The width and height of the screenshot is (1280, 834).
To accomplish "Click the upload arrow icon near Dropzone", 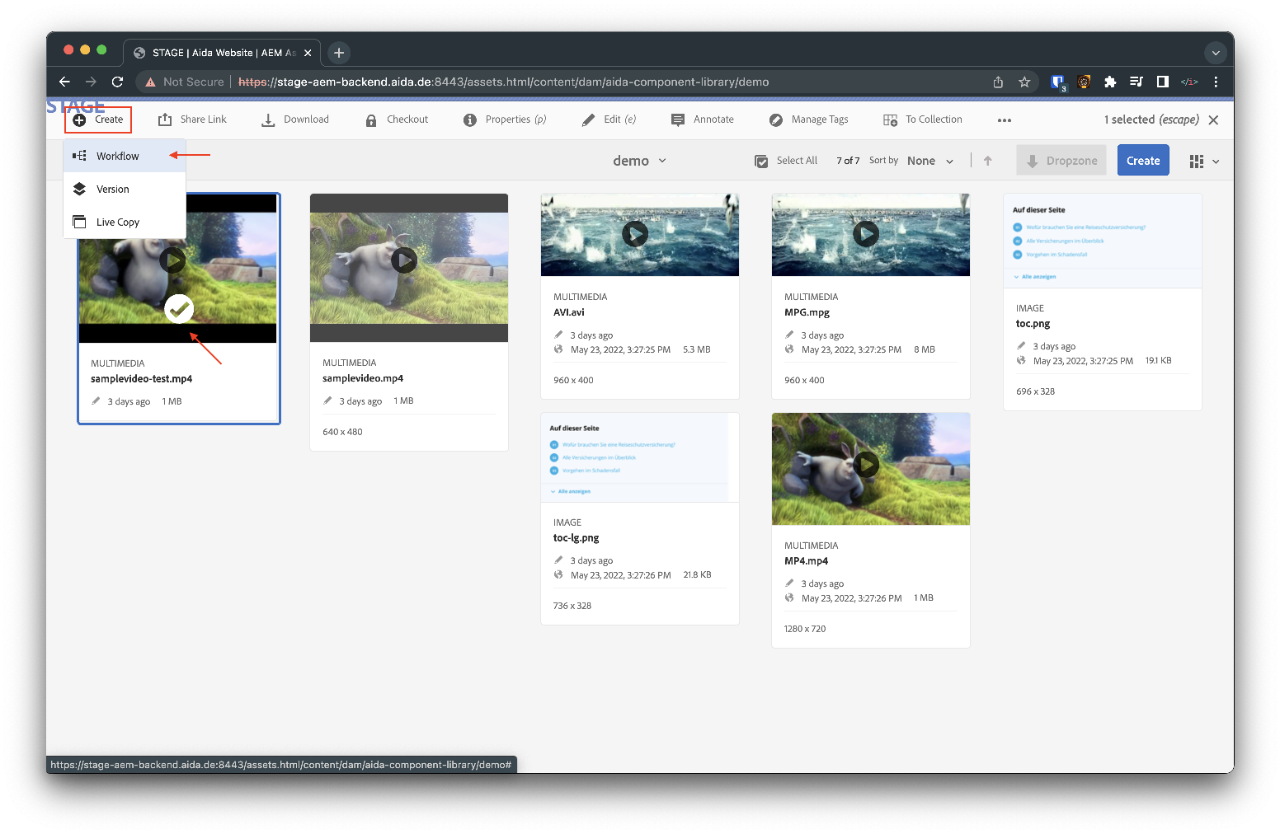I will pos(988,160).
